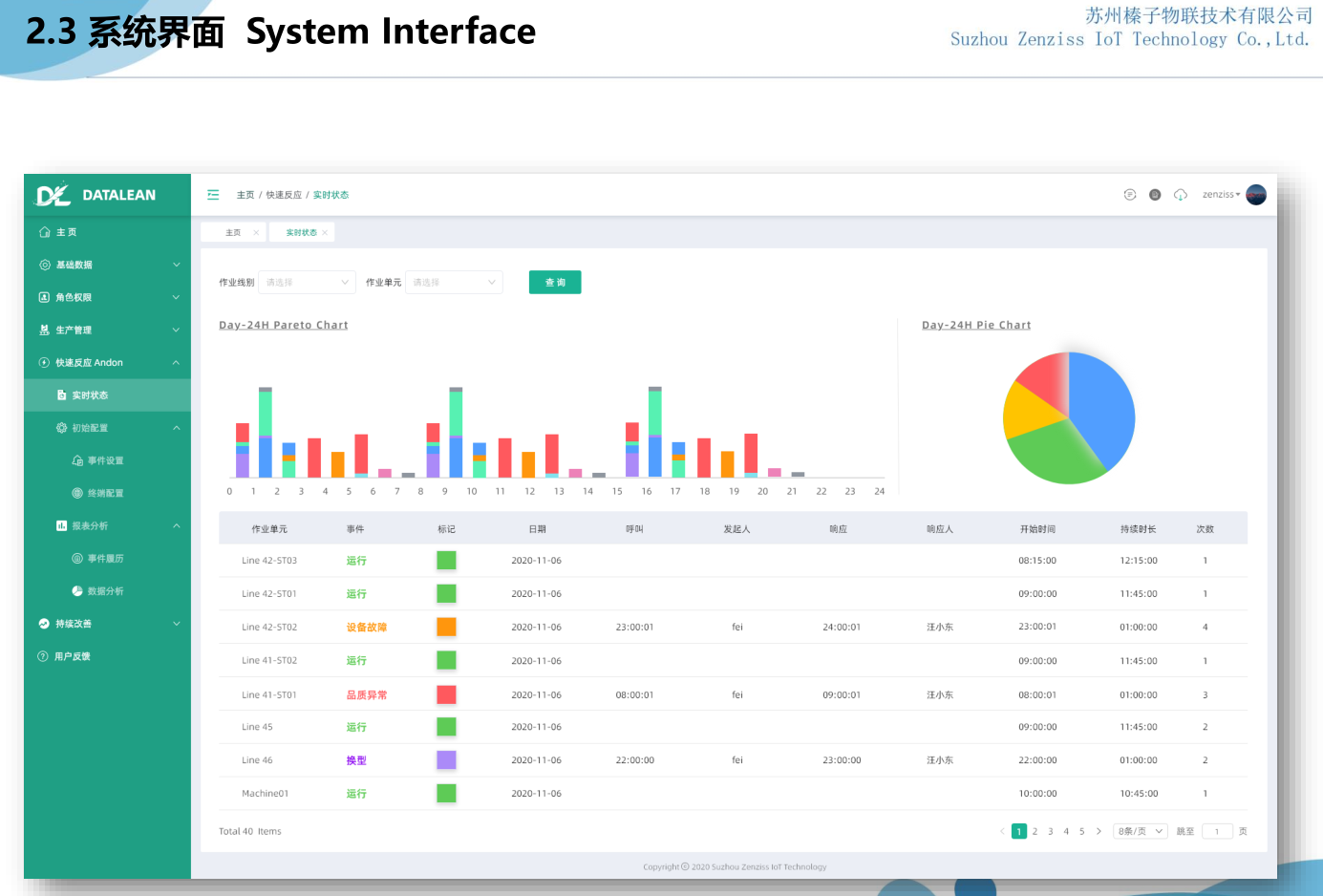Click the 品质异常 event text
This screenshot has width=1323, height=896.
click(x=367, y=695)
